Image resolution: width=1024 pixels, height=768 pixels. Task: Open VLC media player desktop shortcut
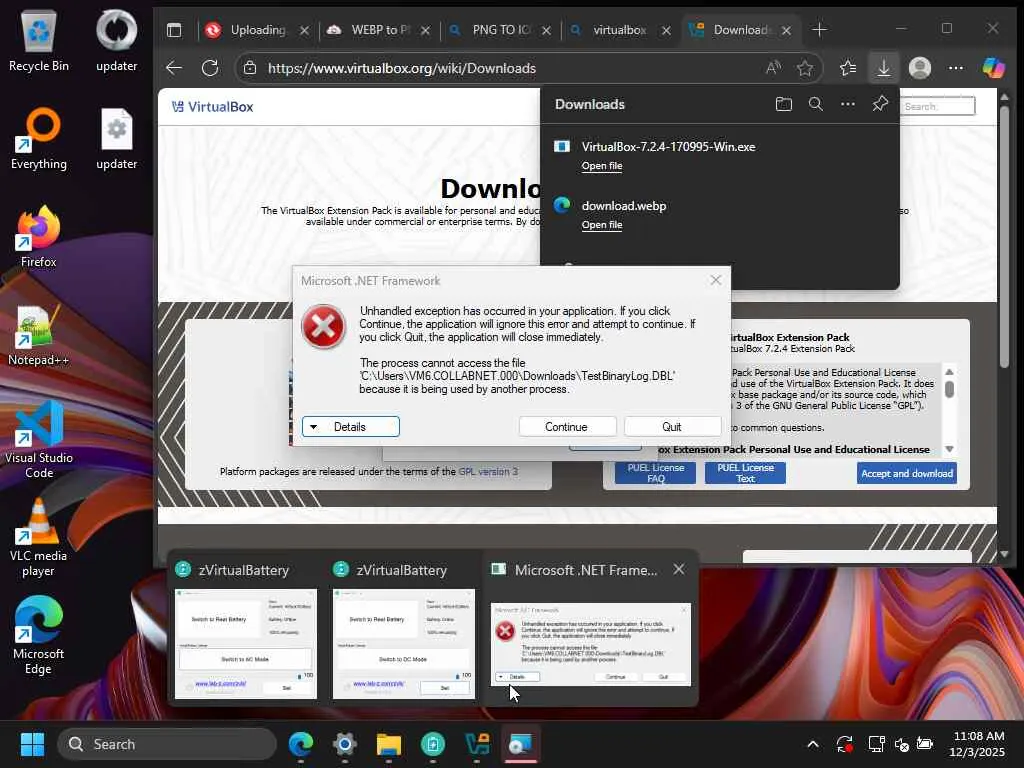coord(39,537)
